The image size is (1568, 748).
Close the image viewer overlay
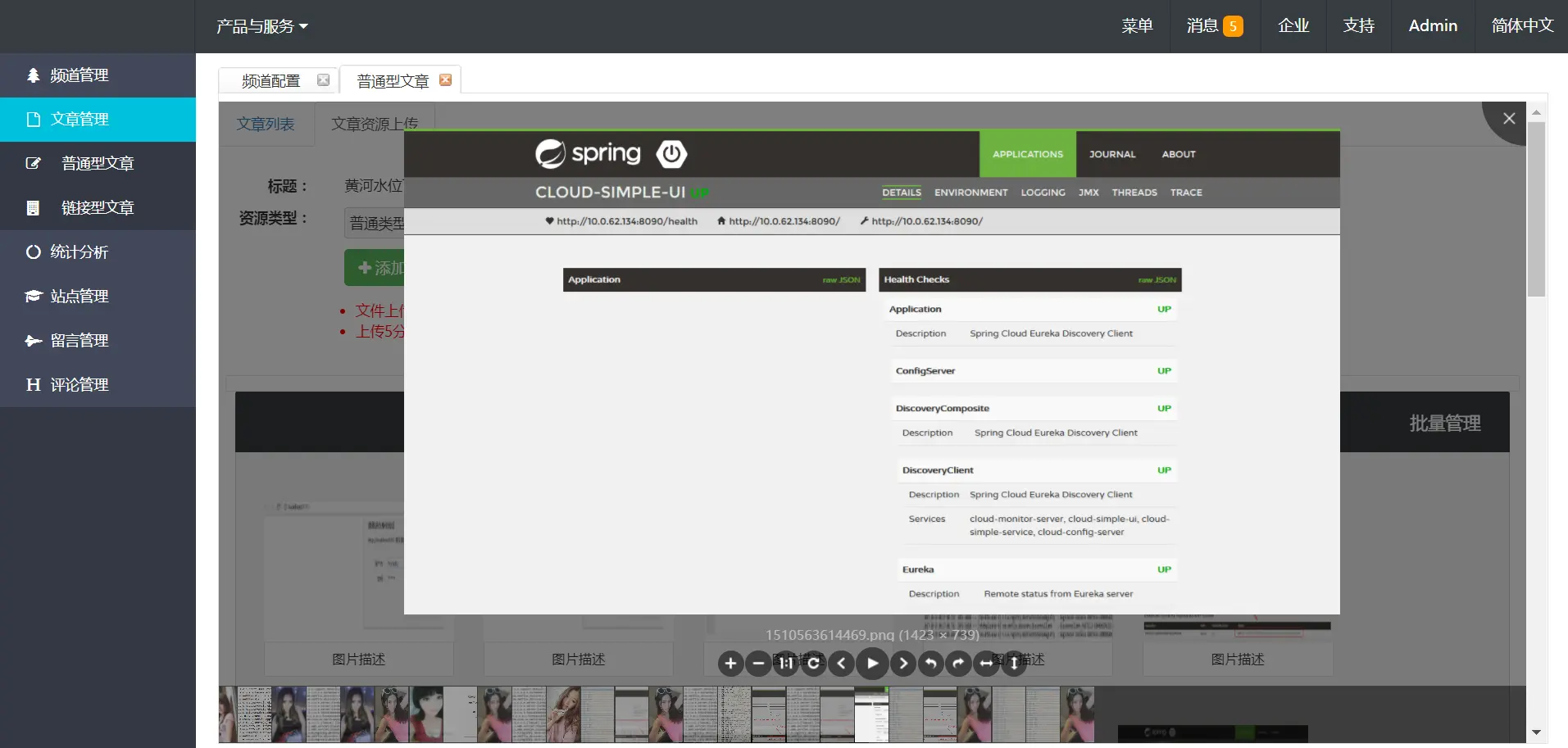[1508, 119]
